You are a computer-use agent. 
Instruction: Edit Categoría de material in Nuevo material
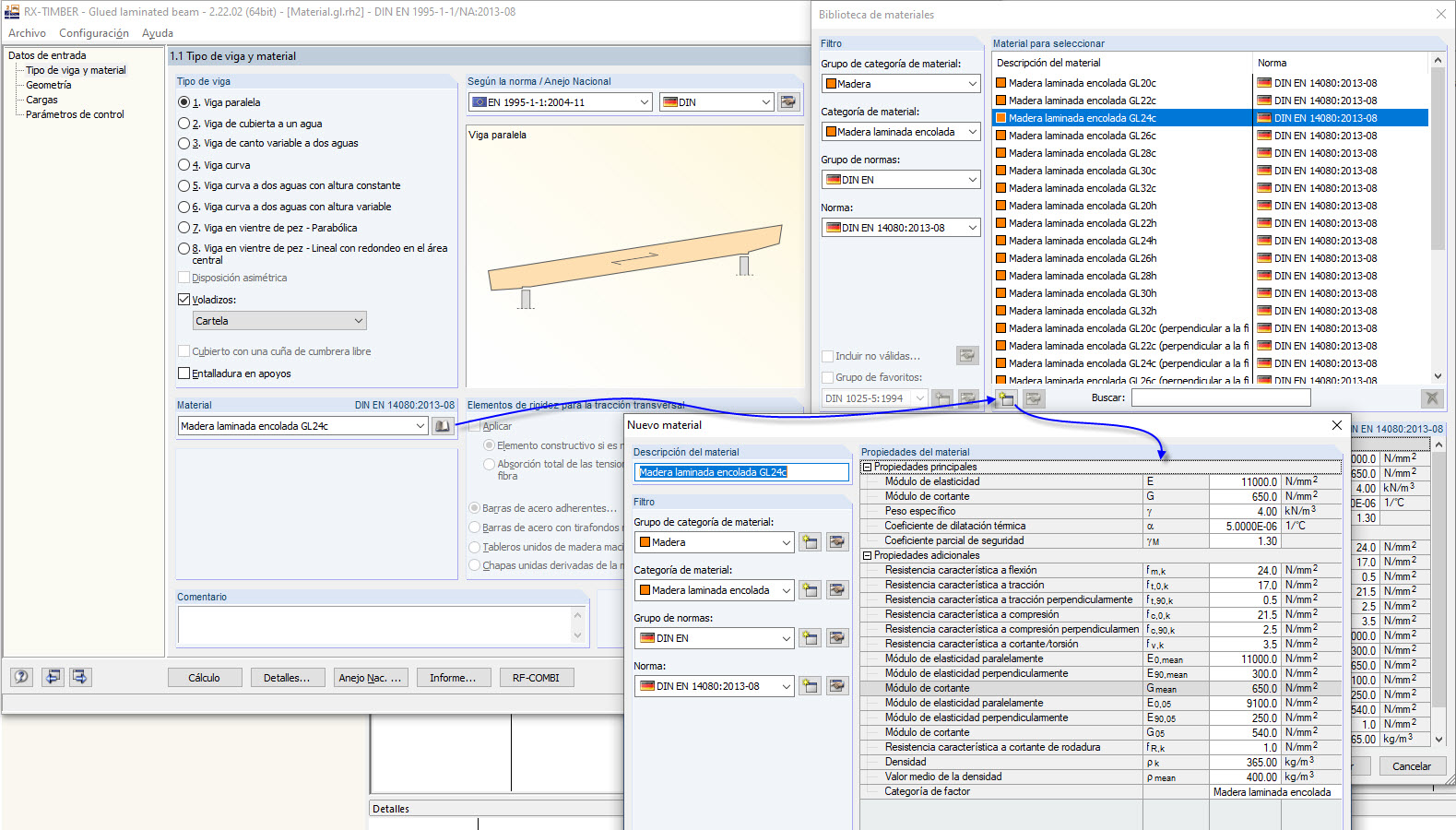click(836, 590)
